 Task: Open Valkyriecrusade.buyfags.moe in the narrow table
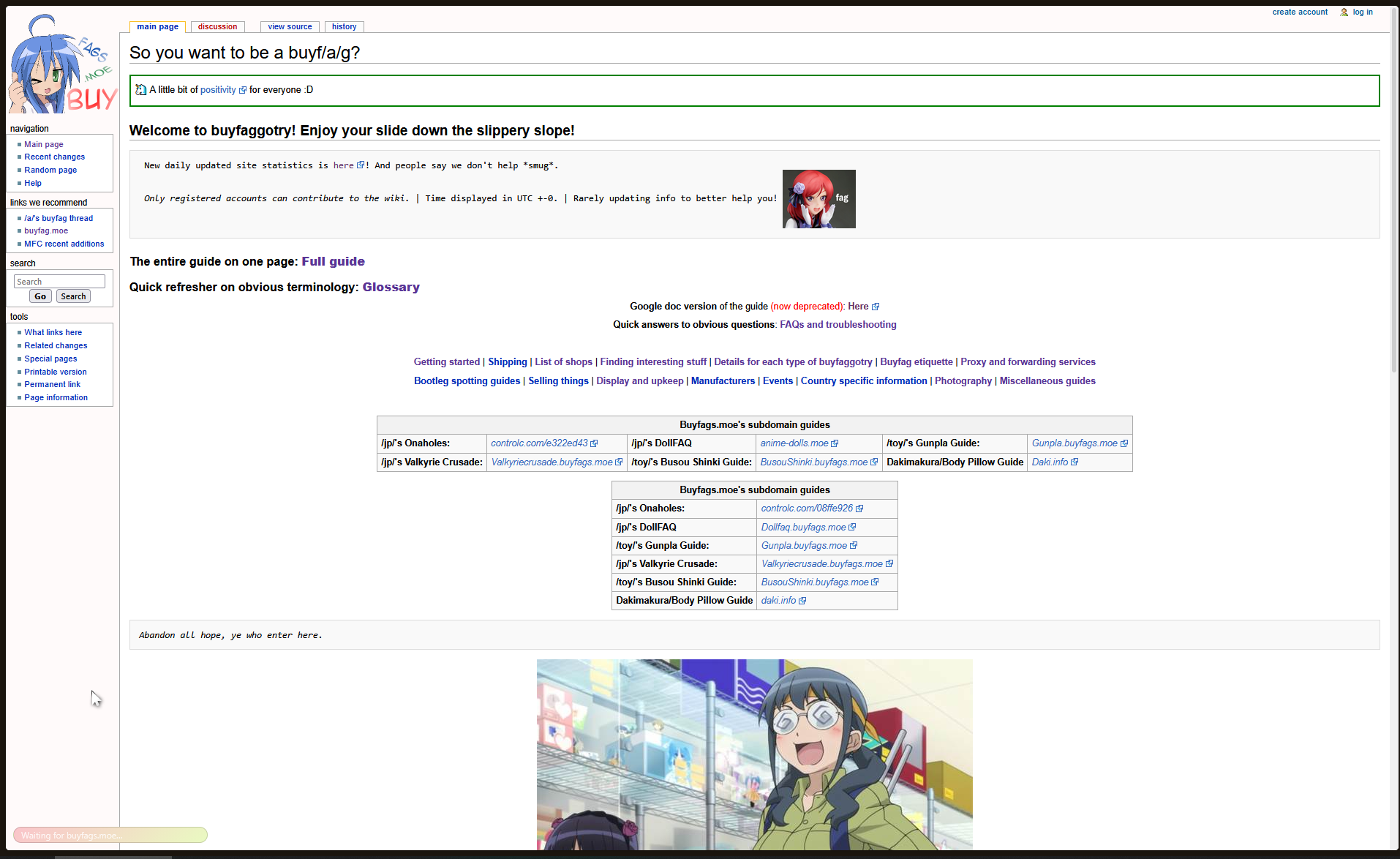827,564
